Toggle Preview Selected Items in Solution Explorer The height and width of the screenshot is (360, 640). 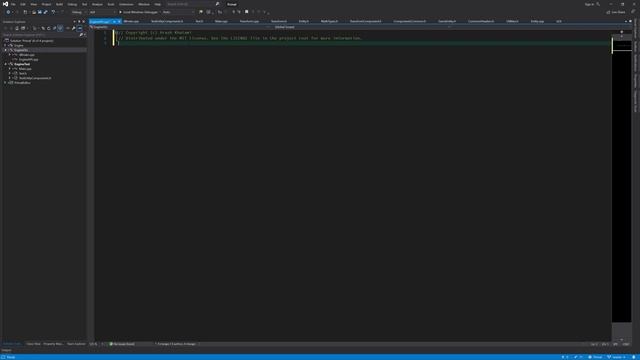point(79,28)
